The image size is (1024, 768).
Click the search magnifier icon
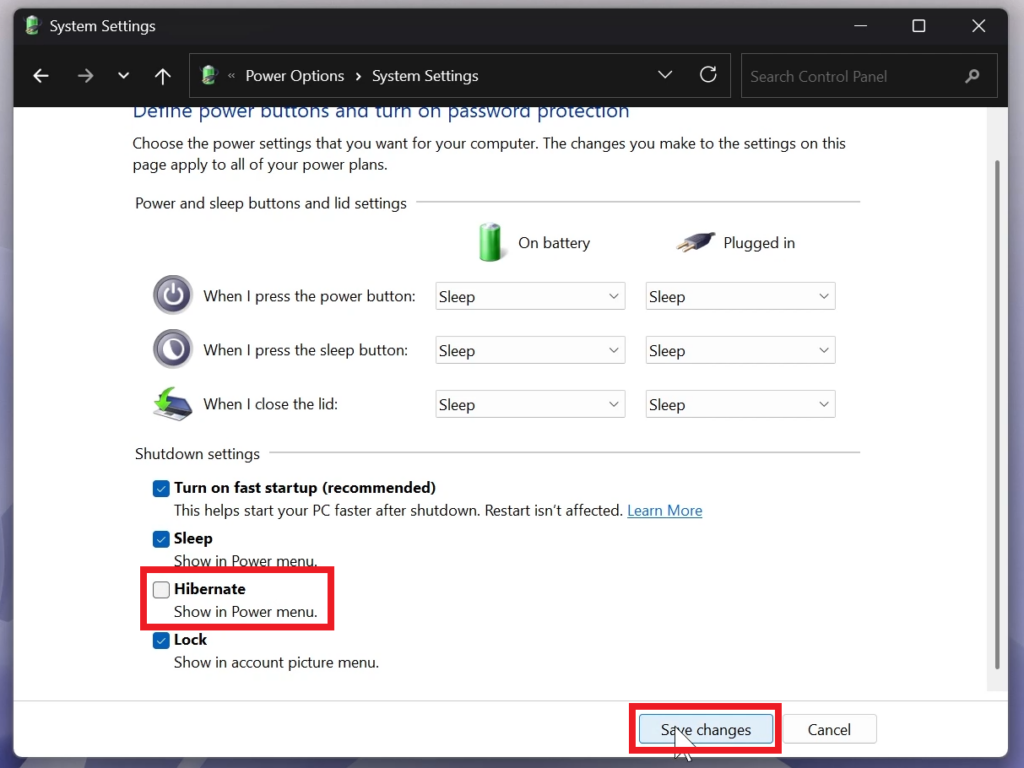pyautogui.click(x=972, y=76)
